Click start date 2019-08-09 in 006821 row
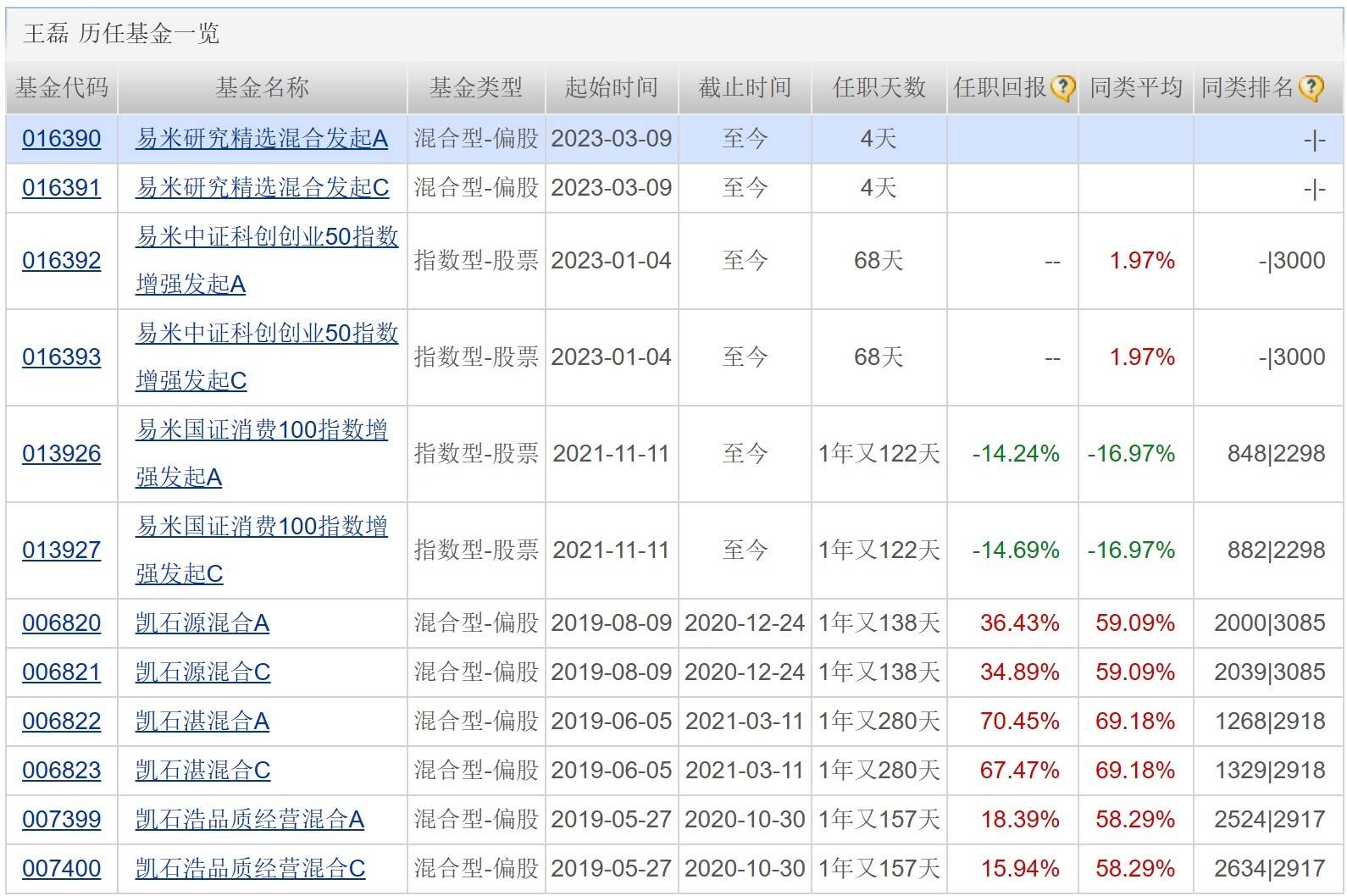The image size is (1347, 896). (x=612, y=672)
